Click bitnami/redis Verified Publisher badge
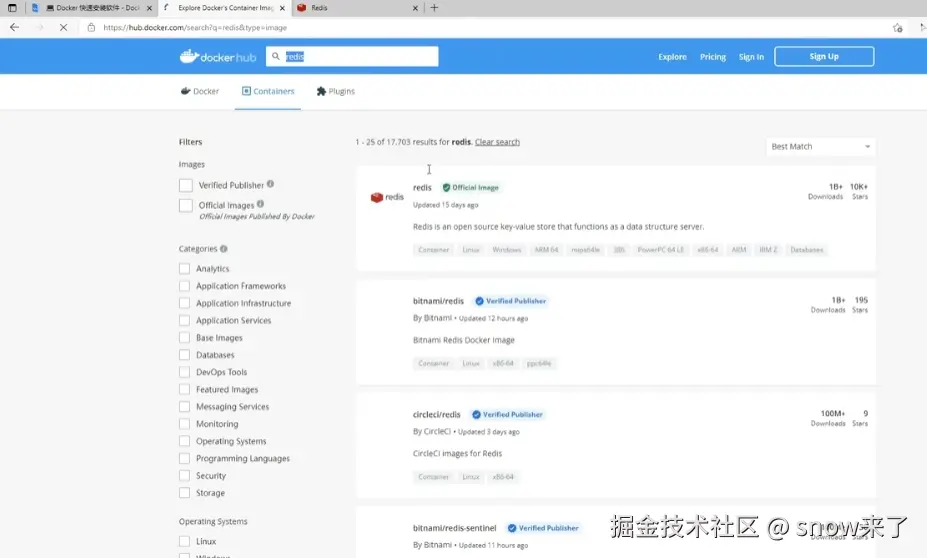Screen dimensions: 927x558 point(511,301)
